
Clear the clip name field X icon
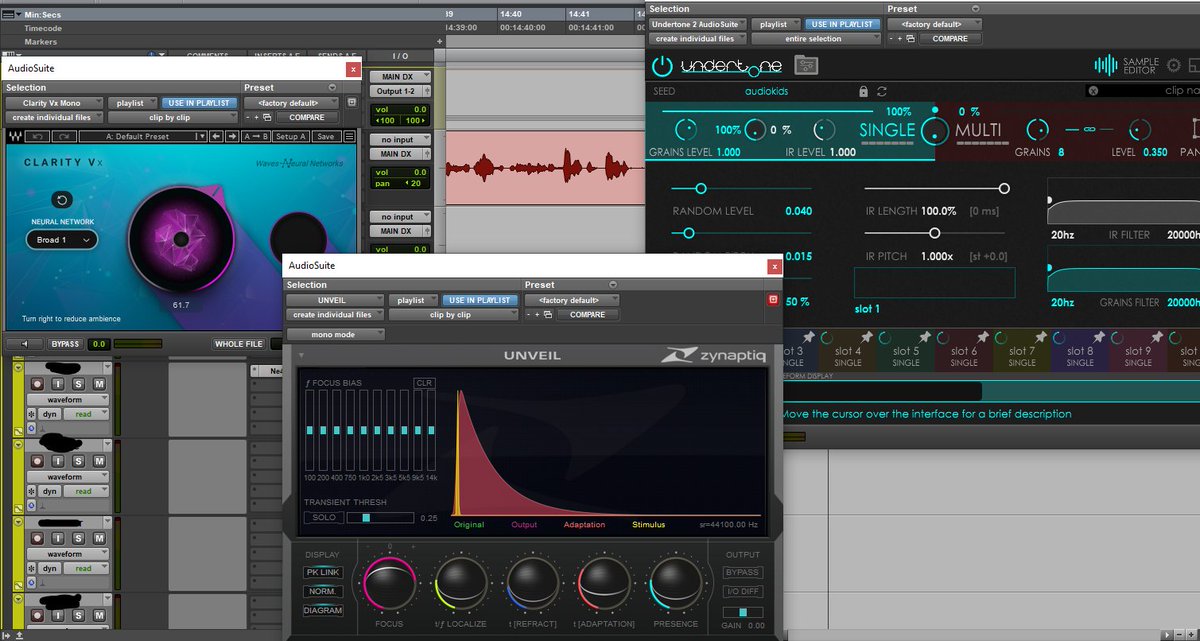[1093, 91]
